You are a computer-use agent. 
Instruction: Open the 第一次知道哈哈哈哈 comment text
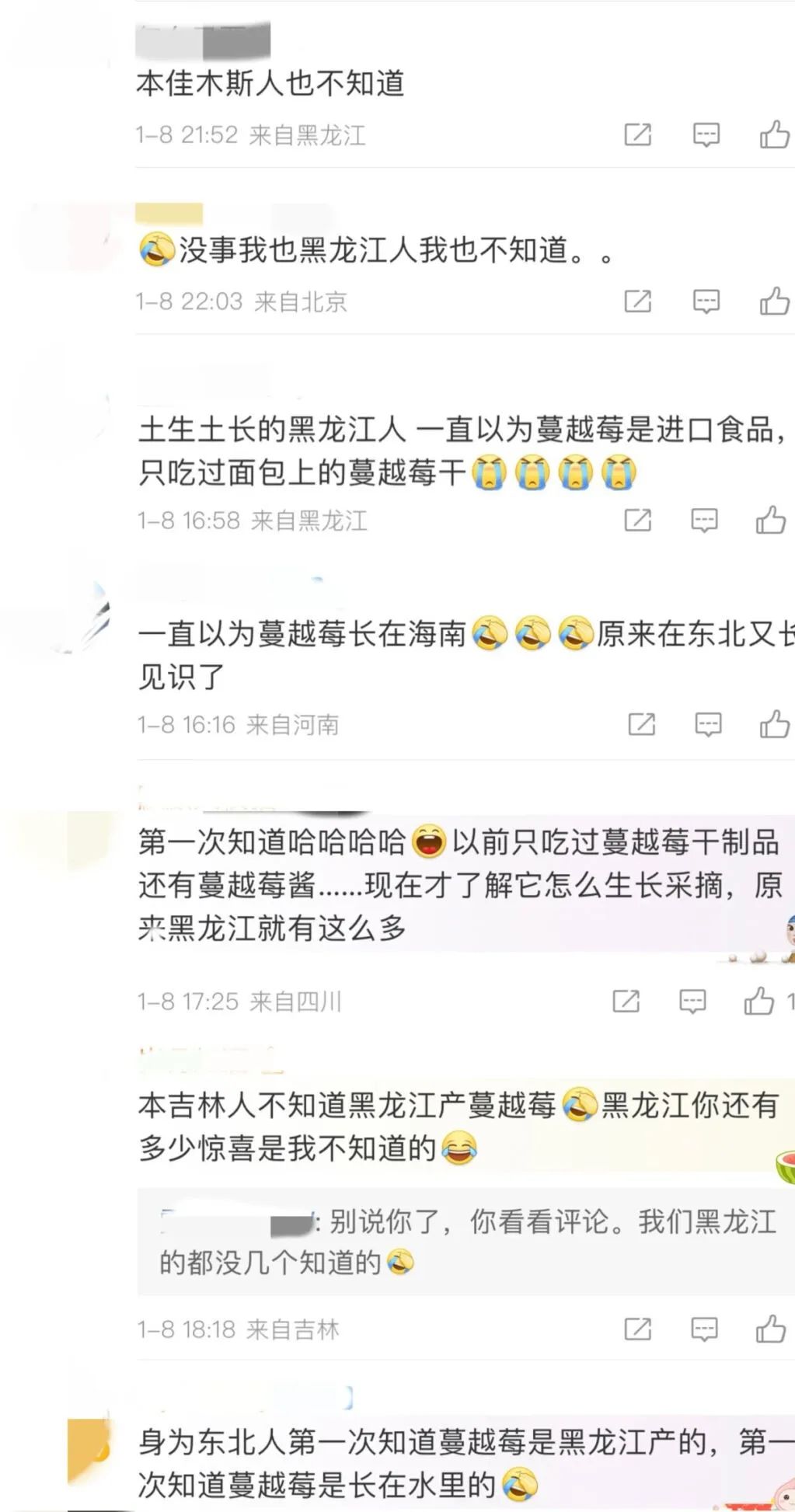[460, 885]
